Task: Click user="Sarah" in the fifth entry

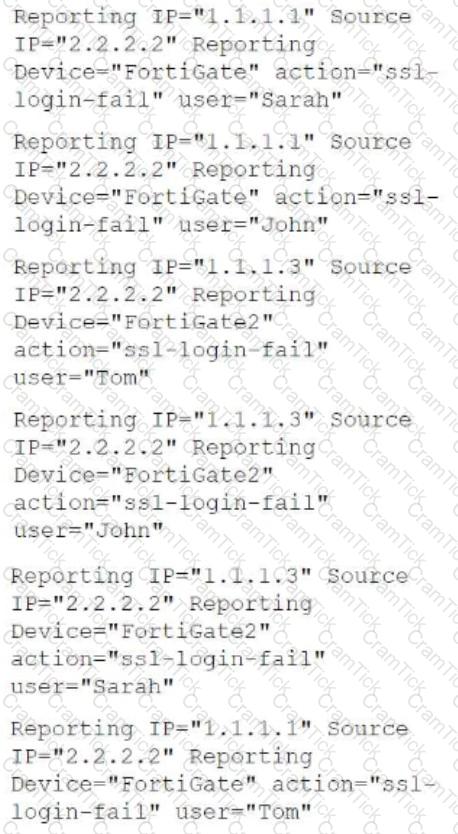Action: (93, 686)
